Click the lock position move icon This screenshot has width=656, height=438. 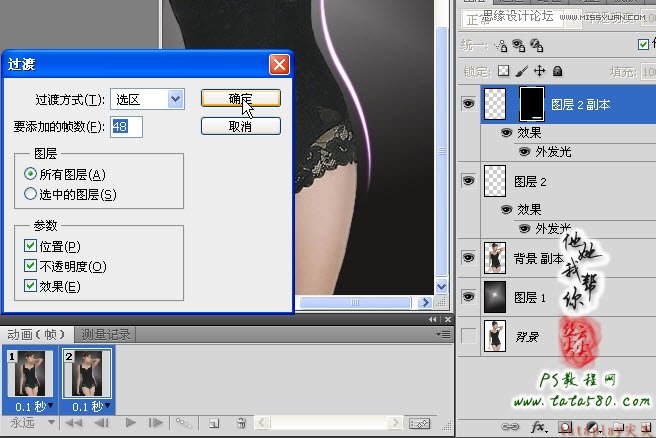(539, 71)
